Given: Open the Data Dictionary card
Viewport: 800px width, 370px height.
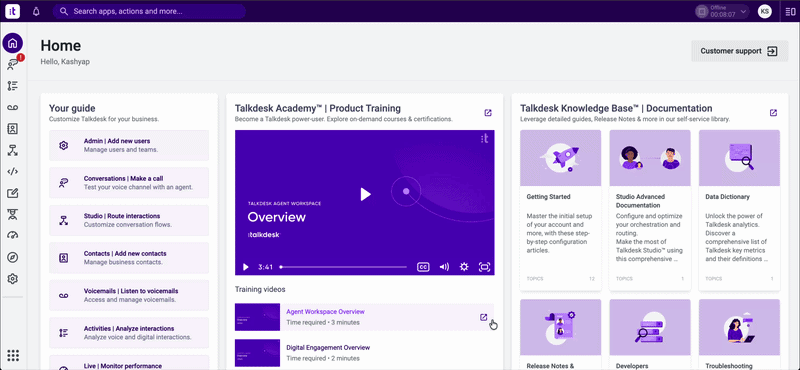Looking at the screenshot, I should (739, 210).
